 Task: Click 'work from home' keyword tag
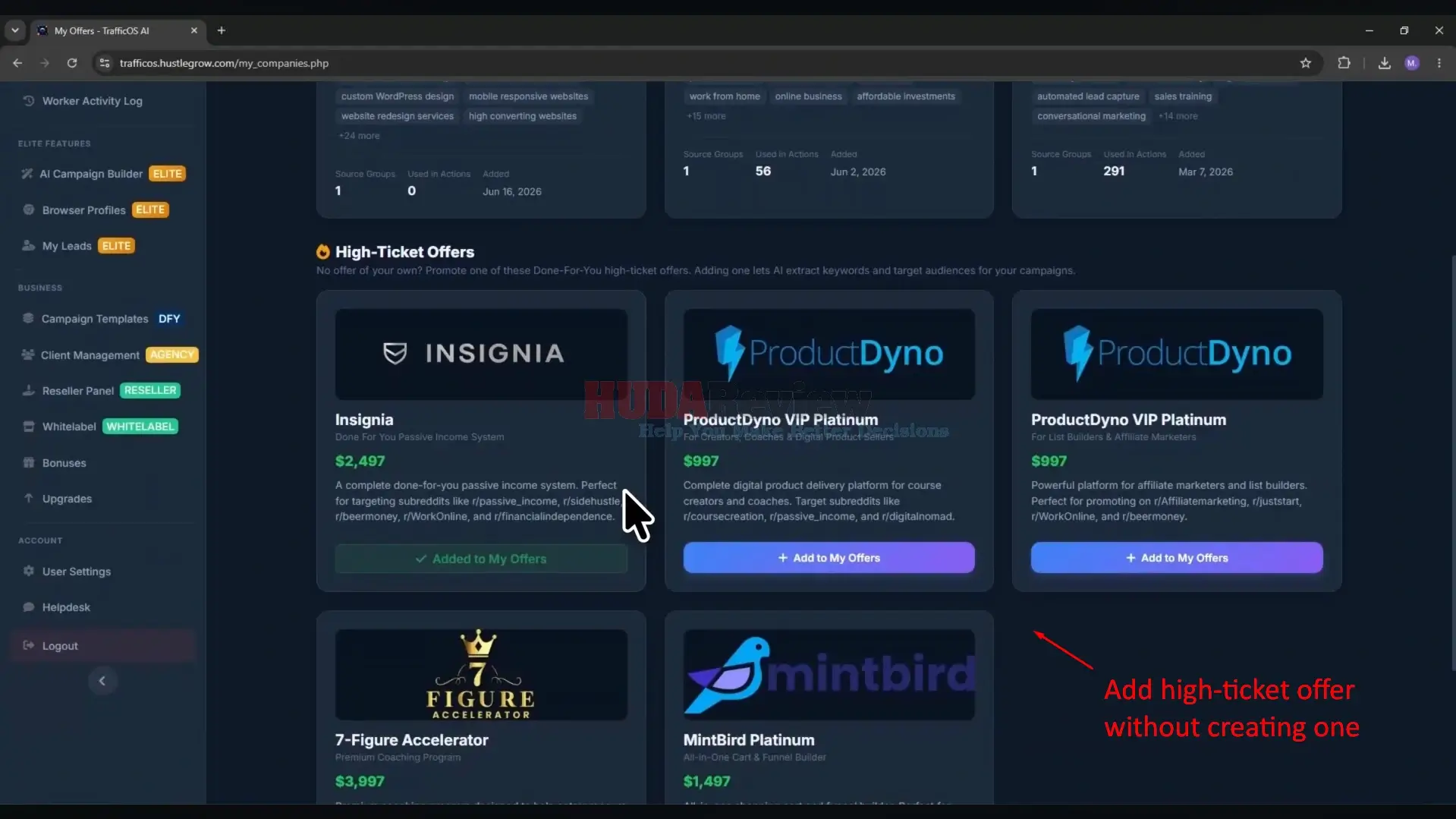(x=725, y=96)
